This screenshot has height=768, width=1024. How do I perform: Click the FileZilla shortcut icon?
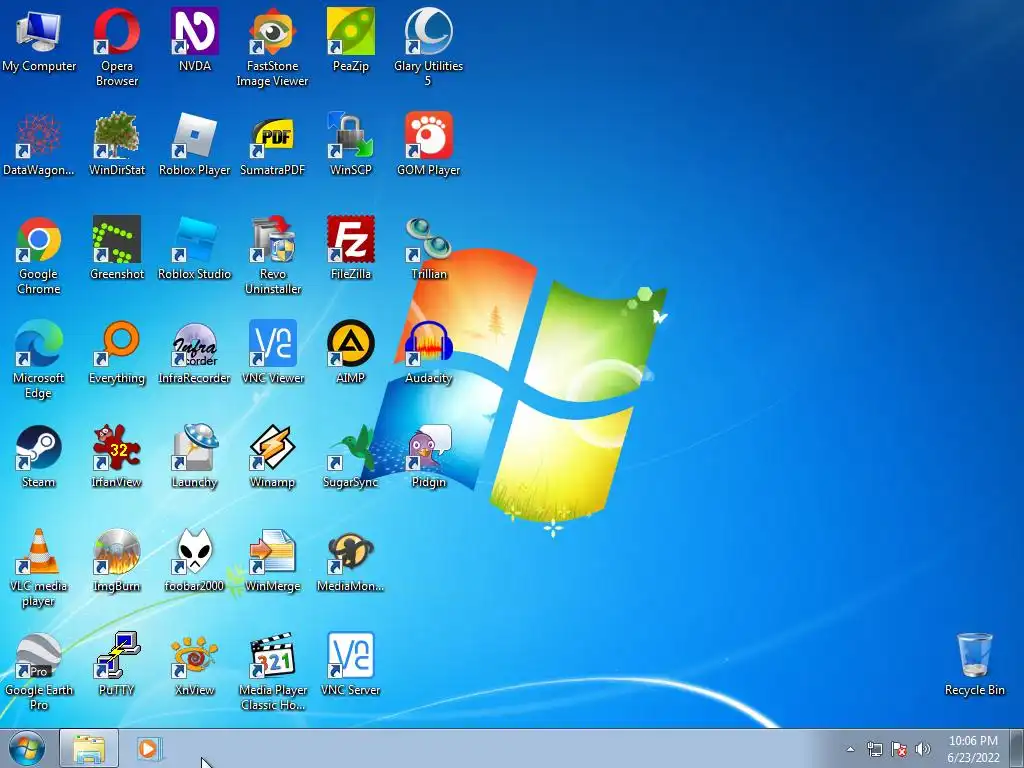pyautogui.click(x=351, y=239)
